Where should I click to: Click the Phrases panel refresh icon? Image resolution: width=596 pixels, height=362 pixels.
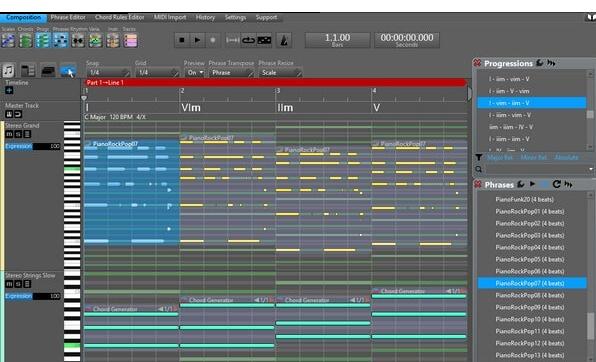[x=556, y=184]
